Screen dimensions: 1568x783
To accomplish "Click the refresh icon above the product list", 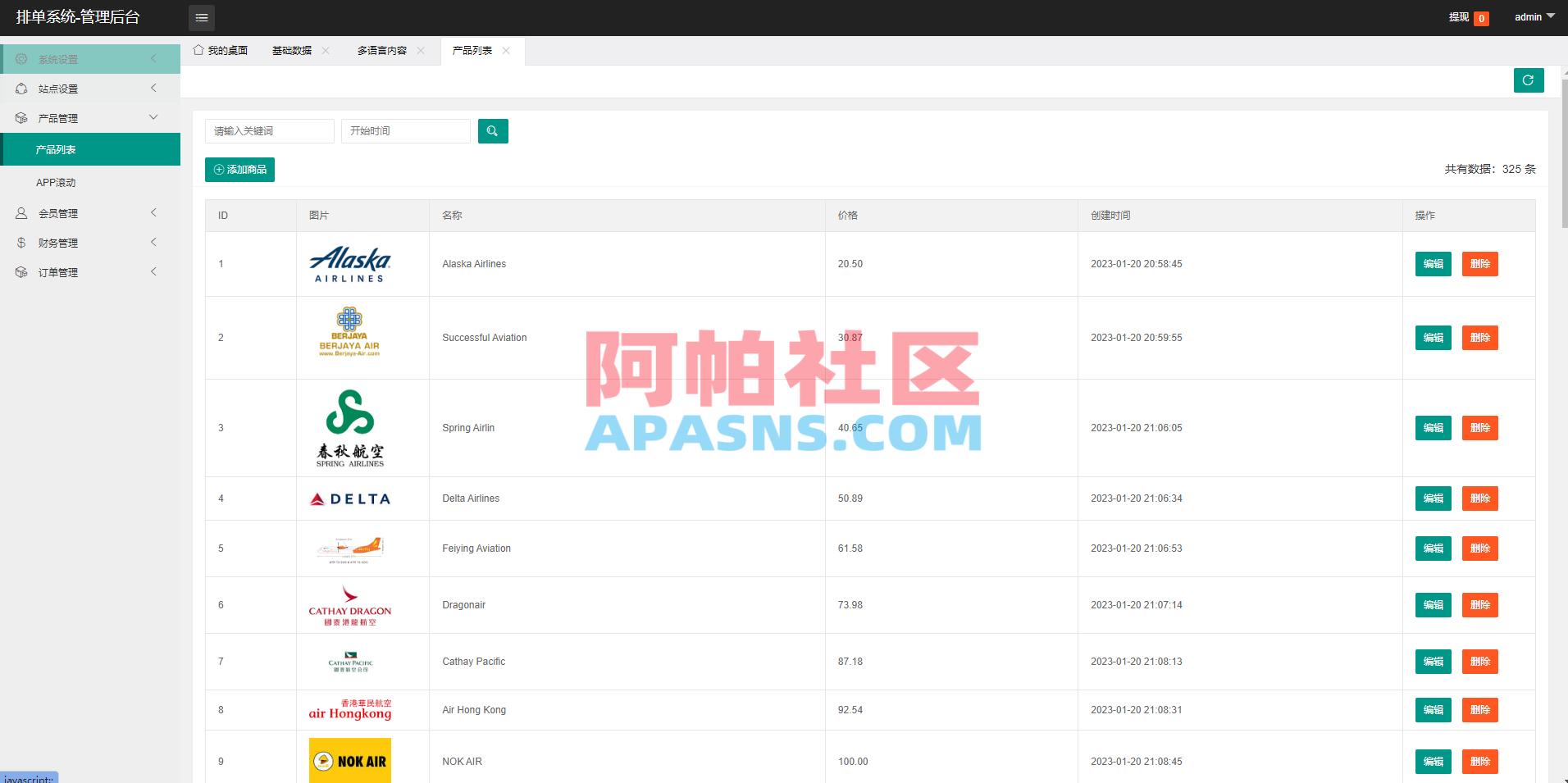I will [1528, 80].
